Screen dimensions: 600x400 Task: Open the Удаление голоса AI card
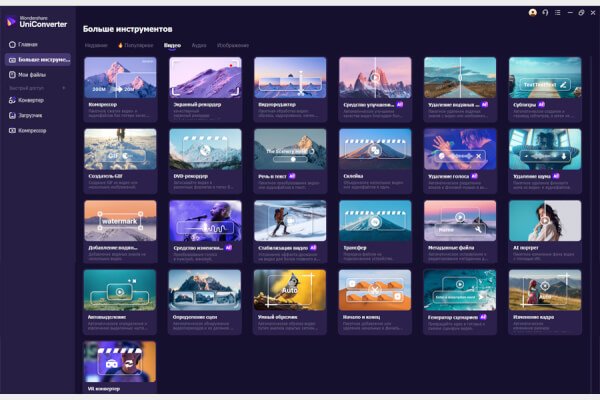460,161
